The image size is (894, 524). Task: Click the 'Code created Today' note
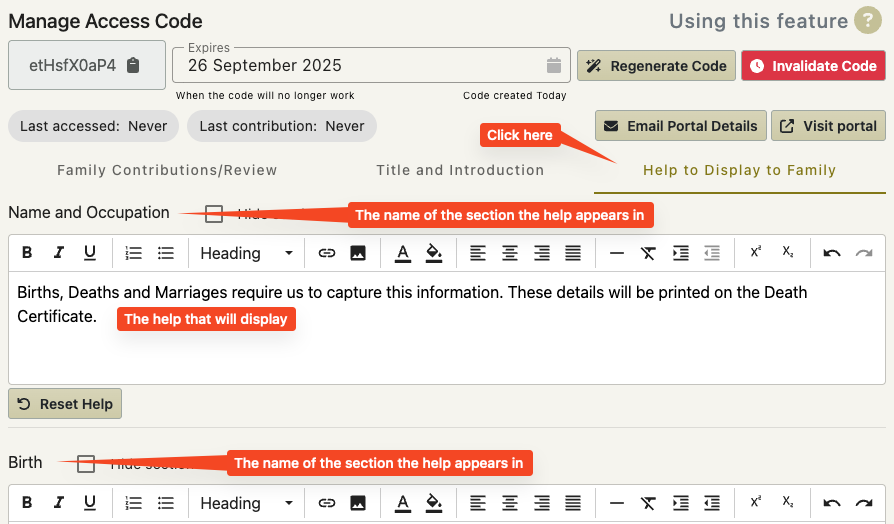[514, 95]
